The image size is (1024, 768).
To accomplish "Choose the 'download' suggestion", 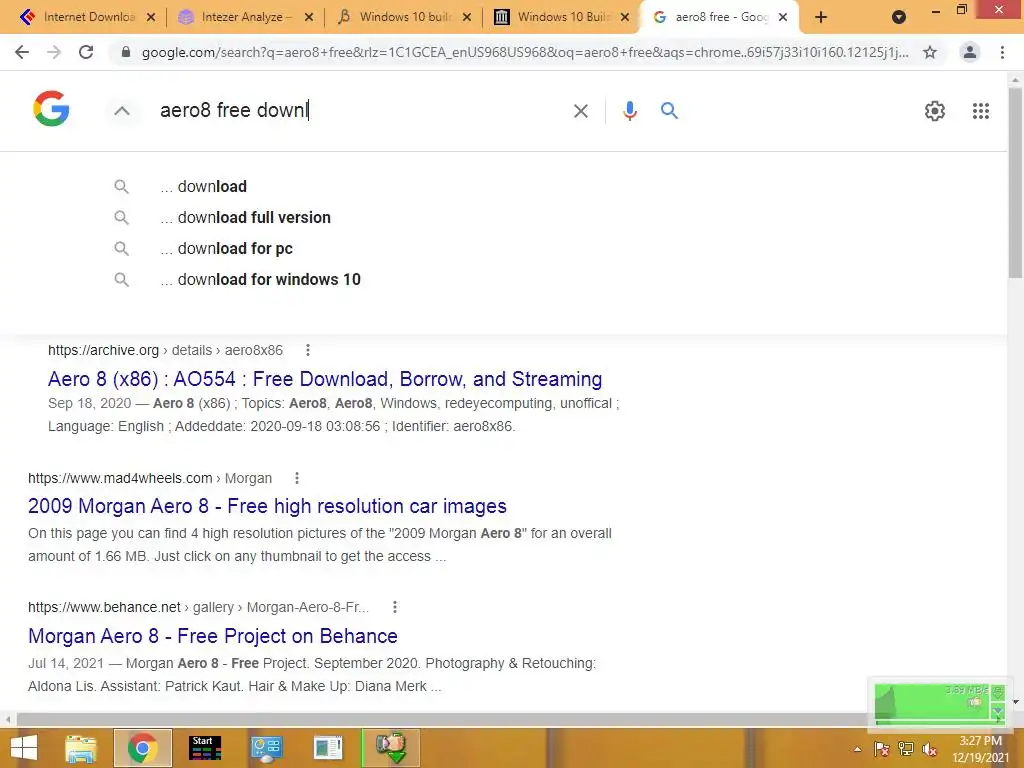I will (212, 187).
